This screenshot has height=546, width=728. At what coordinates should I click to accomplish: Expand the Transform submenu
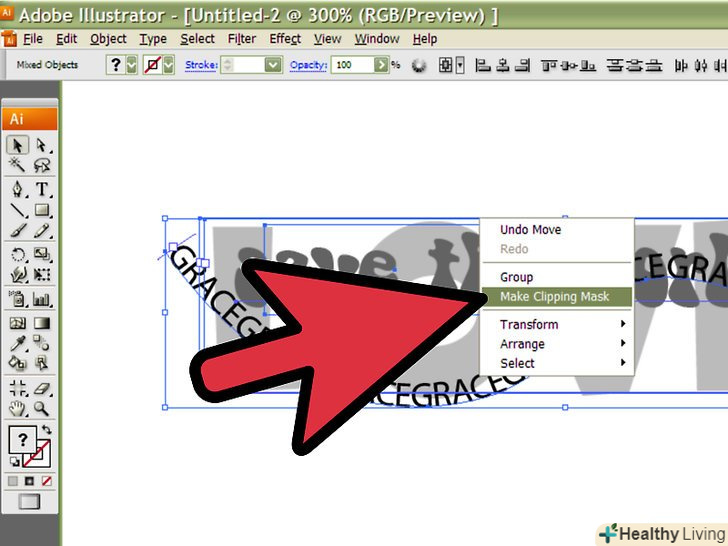[x=557, y=324]
